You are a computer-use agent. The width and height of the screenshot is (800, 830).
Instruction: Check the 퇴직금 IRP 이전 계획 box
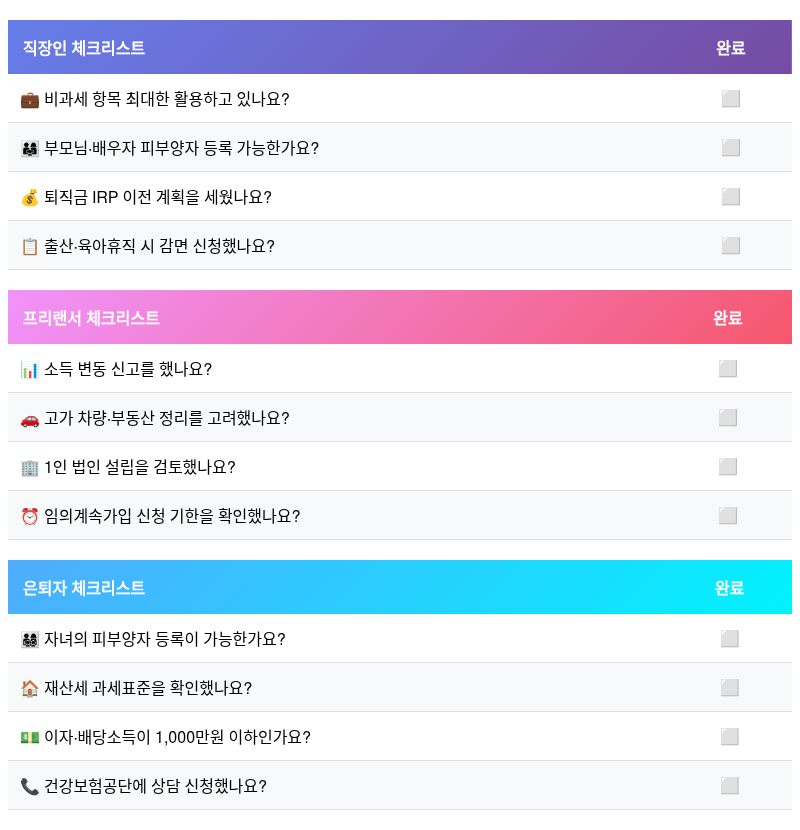[731, 197]
